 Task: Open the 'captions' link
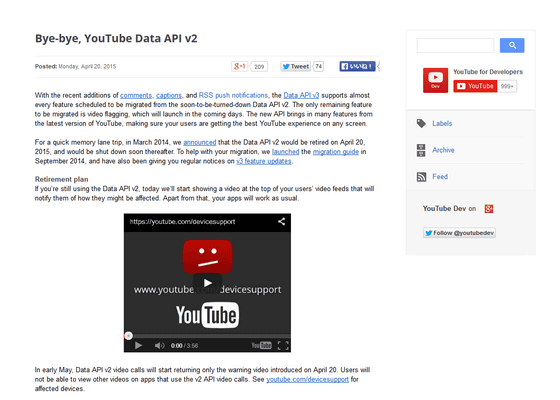click(x=169, y=95)
